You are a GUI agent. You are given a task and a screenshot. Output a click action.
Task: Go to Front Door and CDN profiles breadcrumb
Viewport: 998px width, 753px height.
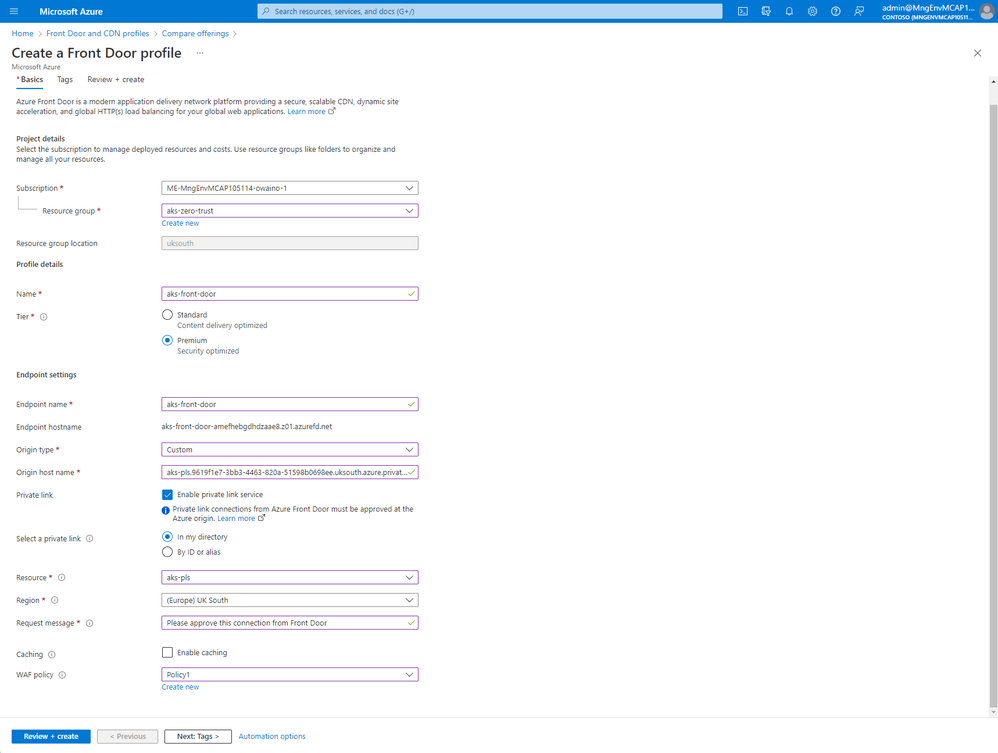coord(97,34)
